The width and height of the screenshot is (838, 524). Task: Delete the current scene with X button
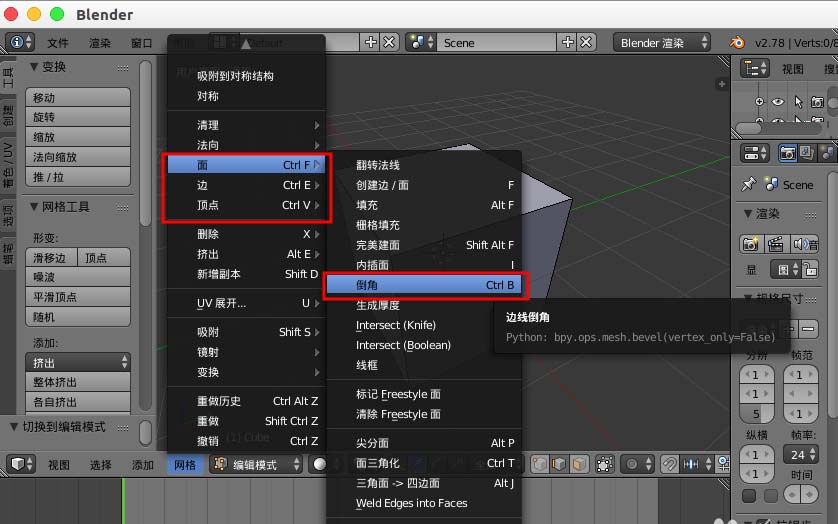point(586,42)
